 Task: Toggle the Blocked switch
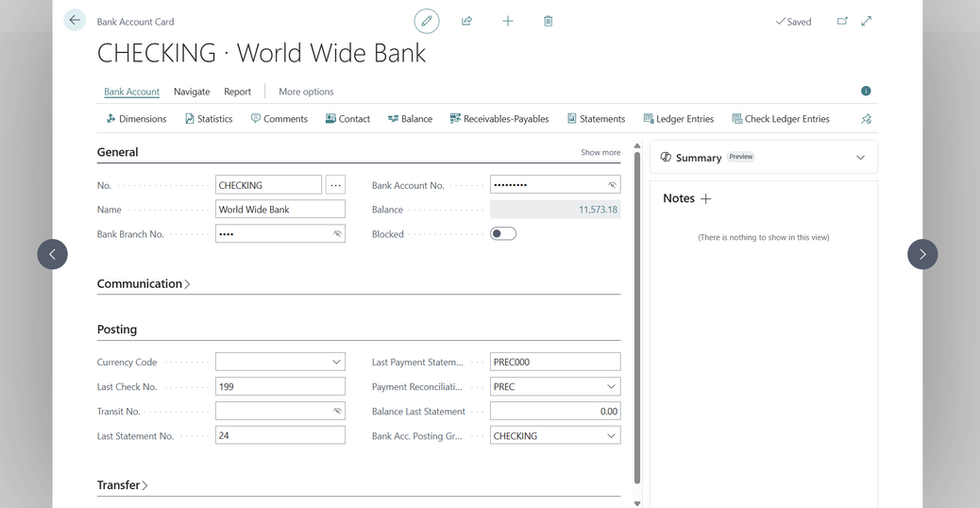(x=503, y=234)
